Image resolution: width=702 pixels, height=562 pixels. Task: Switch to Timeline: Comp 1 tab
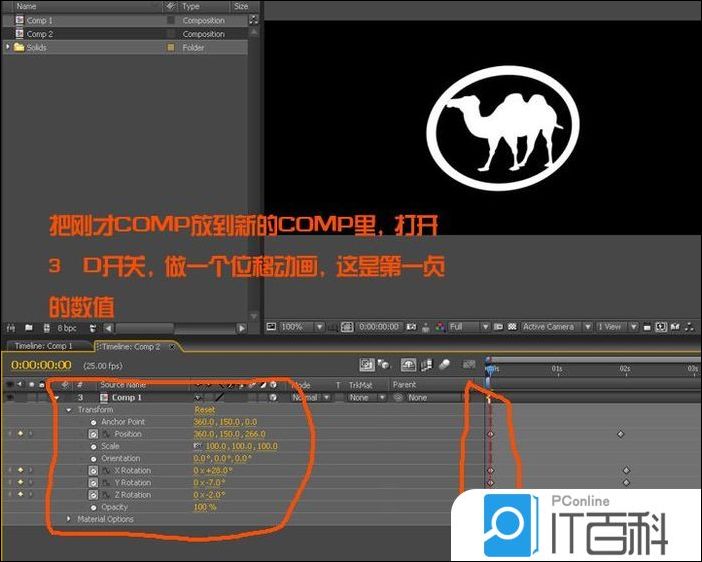click(x=43, y=346)
